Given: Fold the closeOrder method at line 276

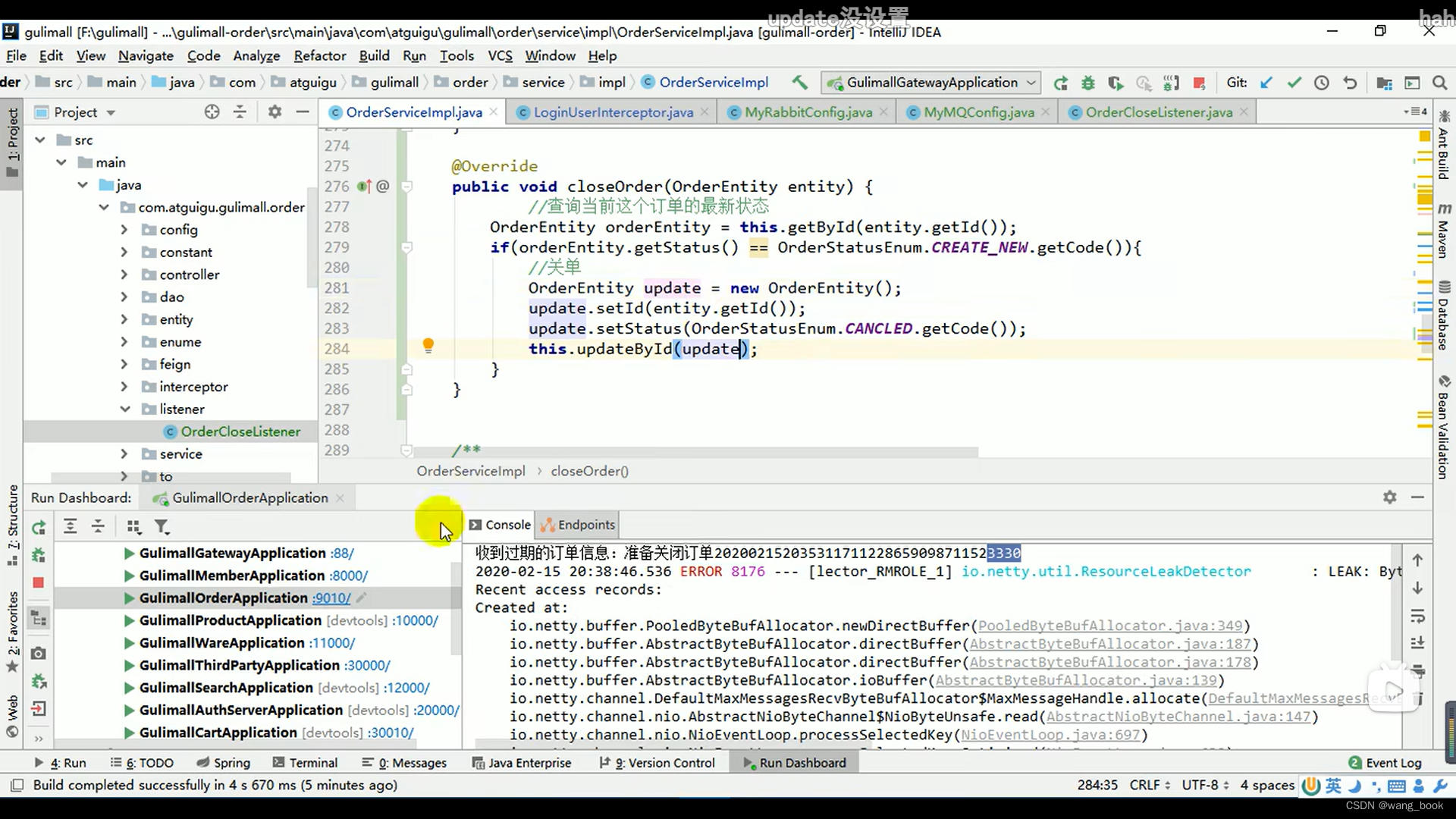Looking at the screenshot, I should [x=406, y=187].
